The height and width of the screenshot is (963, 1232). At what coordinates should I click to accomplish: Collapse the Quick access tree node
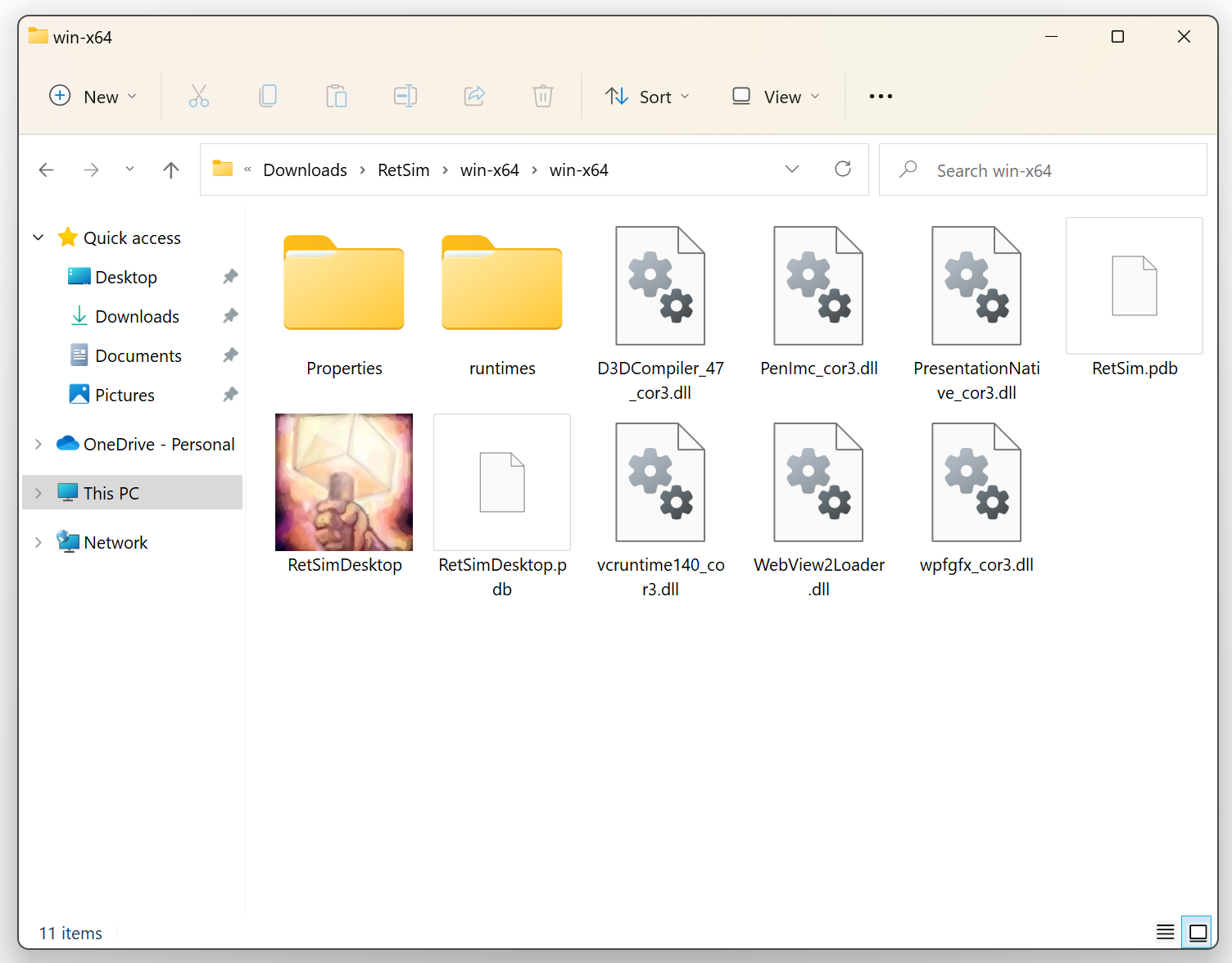[38, 237]
